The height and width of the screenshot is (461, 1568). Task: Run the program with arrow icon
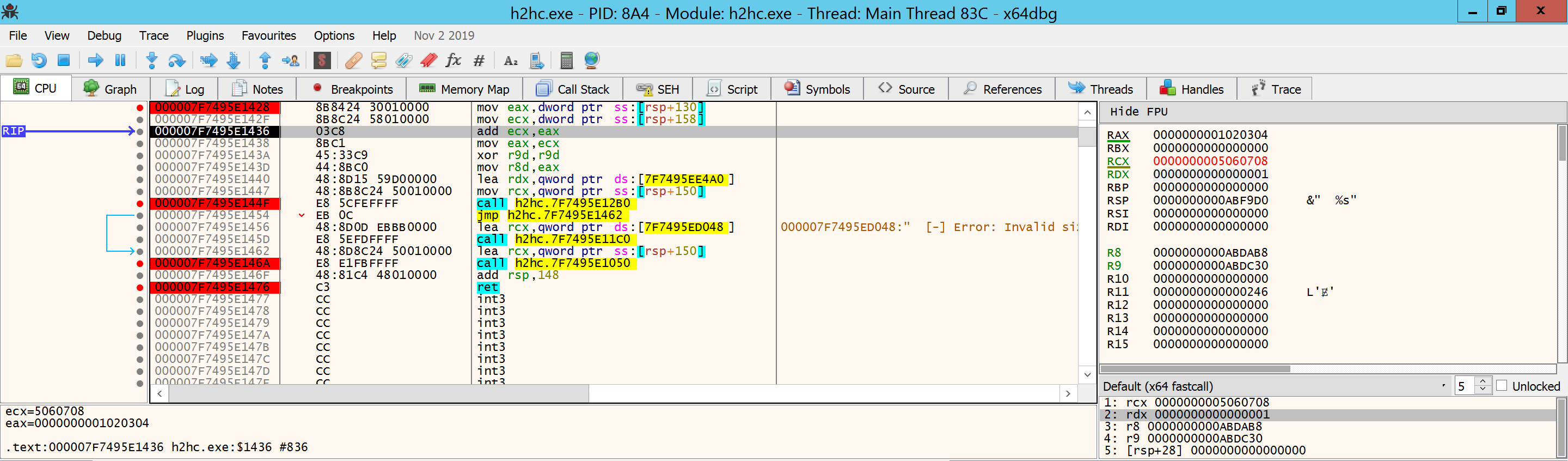[x=96, y=60]
